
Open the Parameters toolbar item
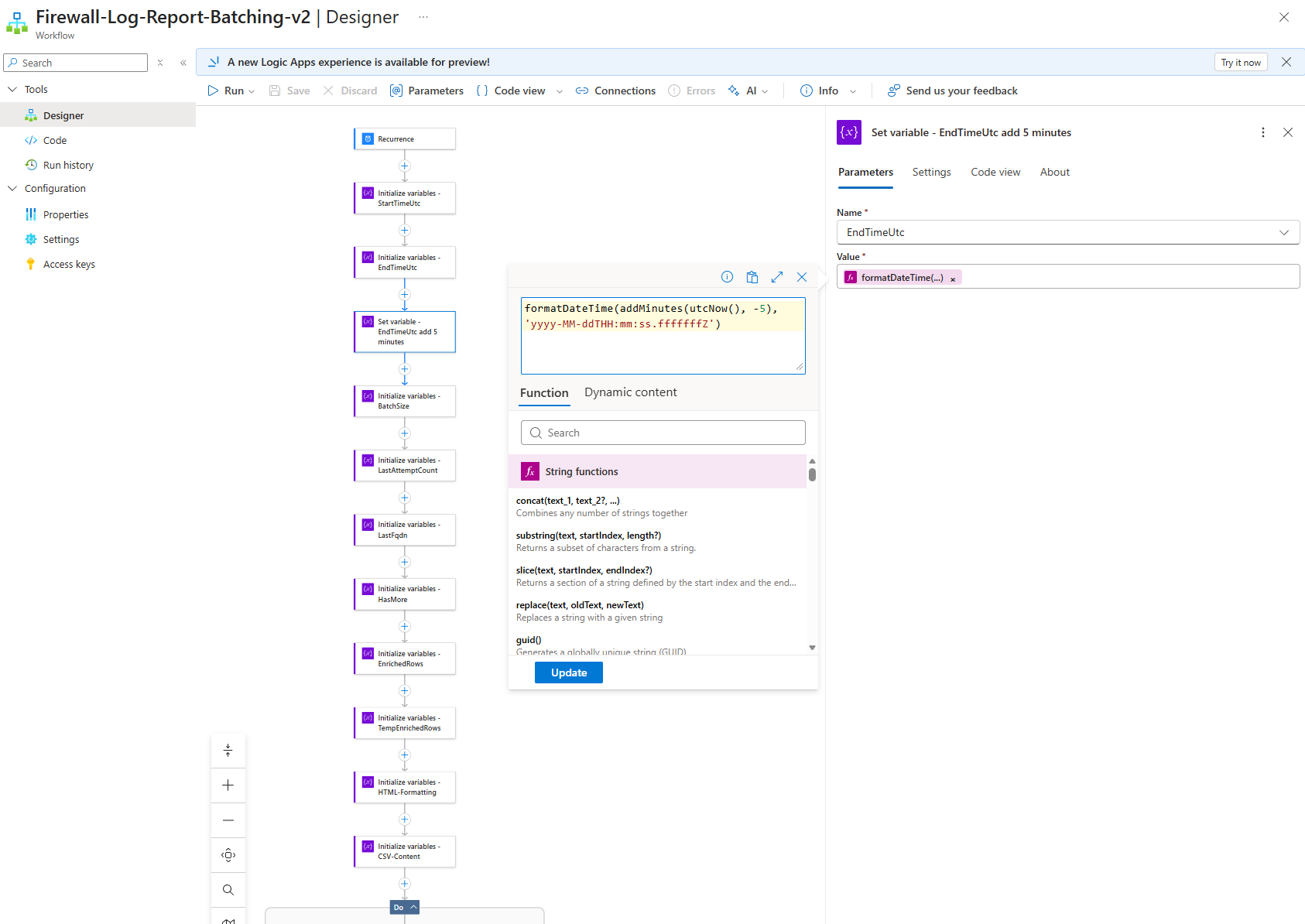pos(427,91)
